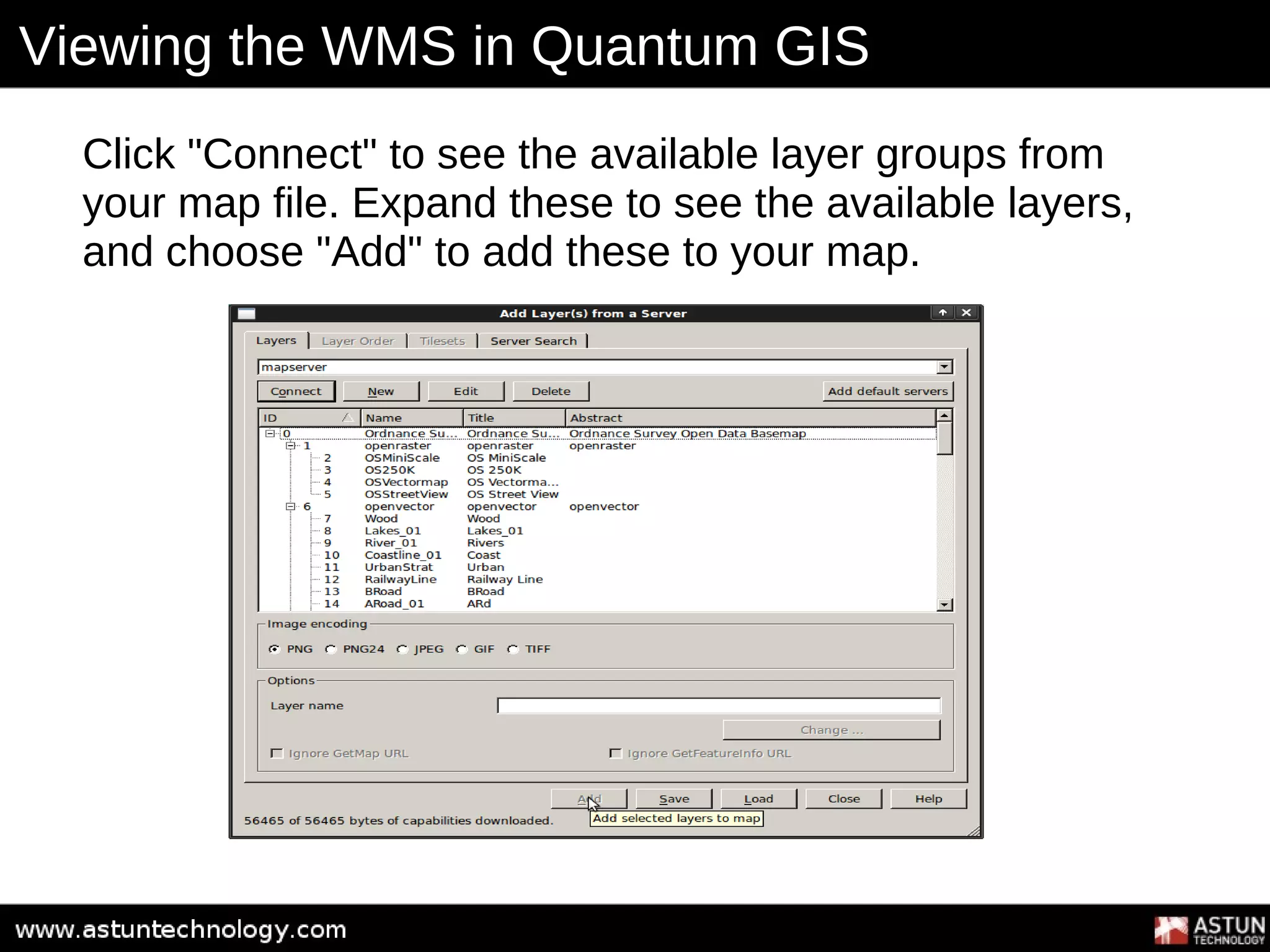The width and height of the screenshot is (1270, 952).
Task: Click Add default servers button
Action: point(887,391)
